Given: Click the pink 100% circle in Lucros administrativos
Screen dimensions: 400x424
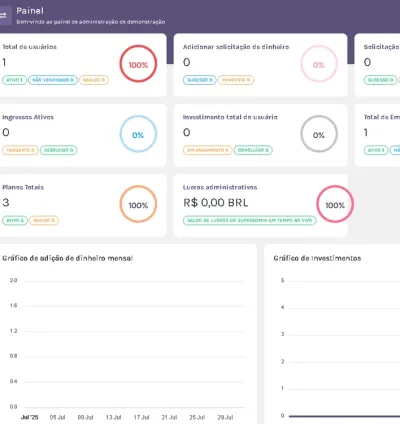Looking at the screenshot, I should pyautogui.click(x=335, y=204).
